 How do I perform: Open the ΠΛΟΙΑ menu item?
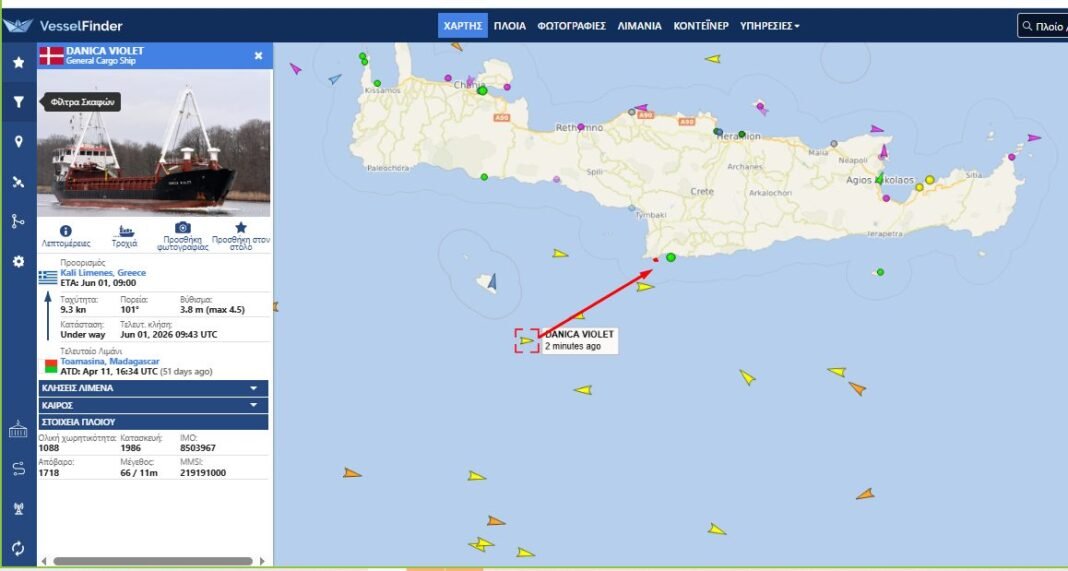coord(509,26)
